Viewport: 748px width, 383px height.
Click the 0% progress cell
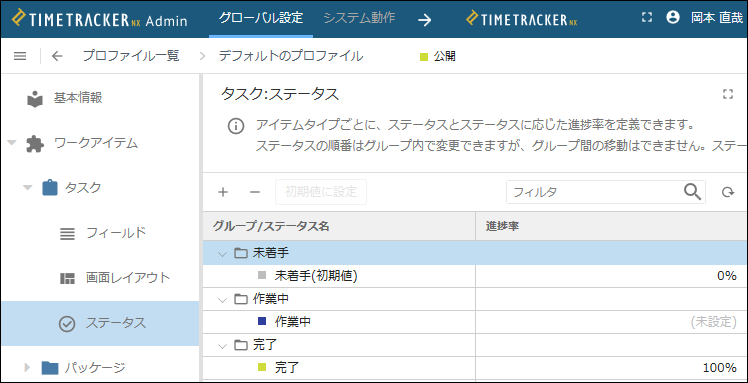[612, 276]
